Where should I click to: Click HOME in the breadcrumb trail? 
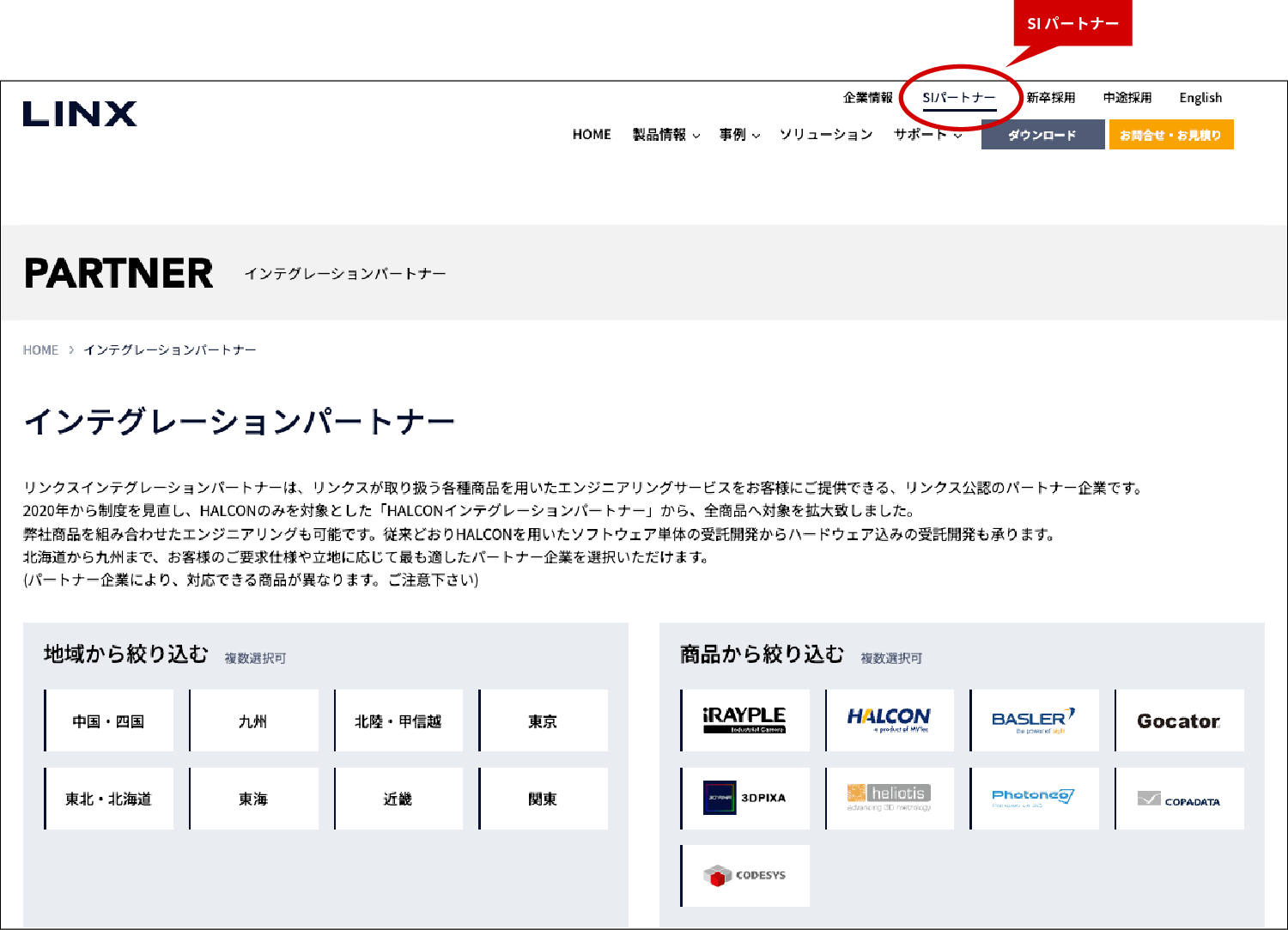pyautogui.click(x=40, y=350)
